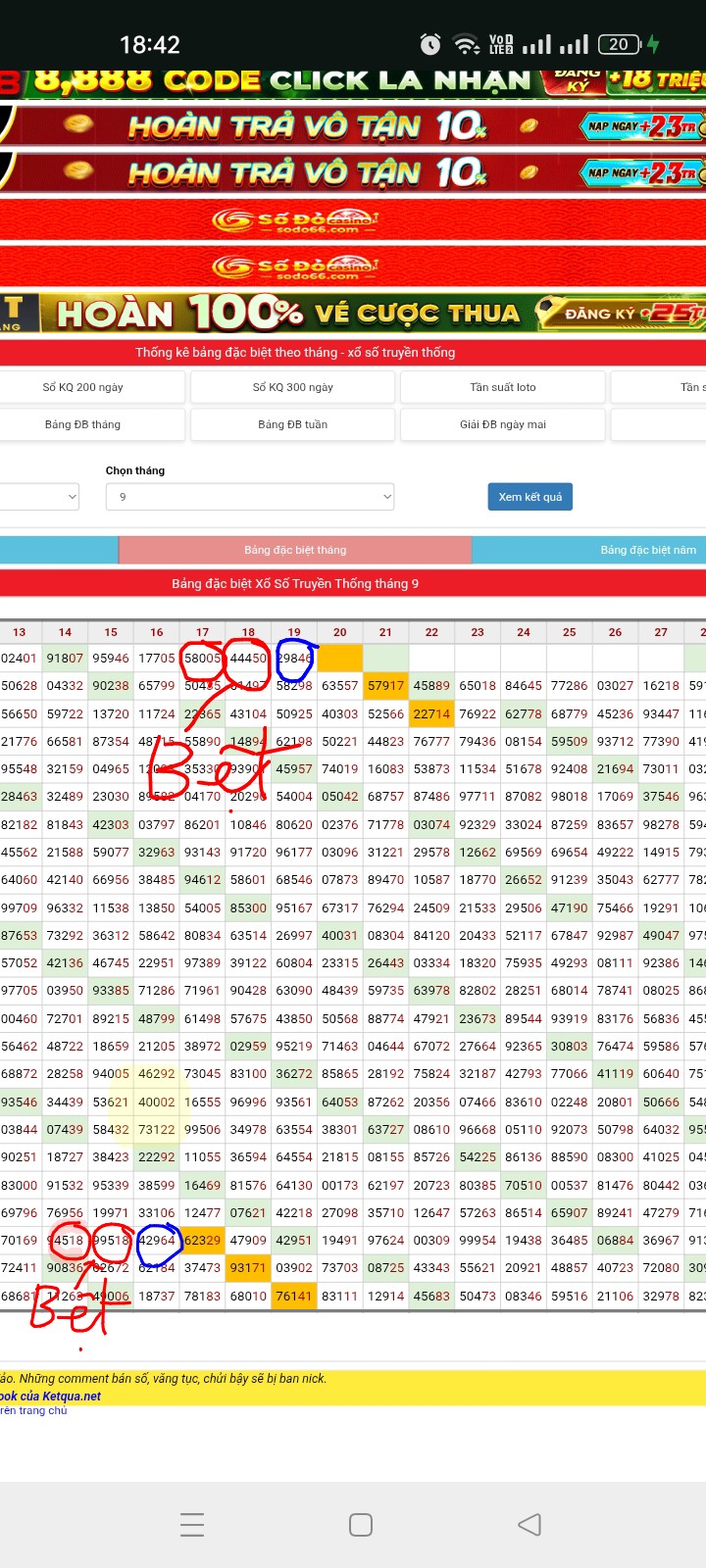
Task: Tap the Wi-Fi status bar icon
Action: coord(466,44)
